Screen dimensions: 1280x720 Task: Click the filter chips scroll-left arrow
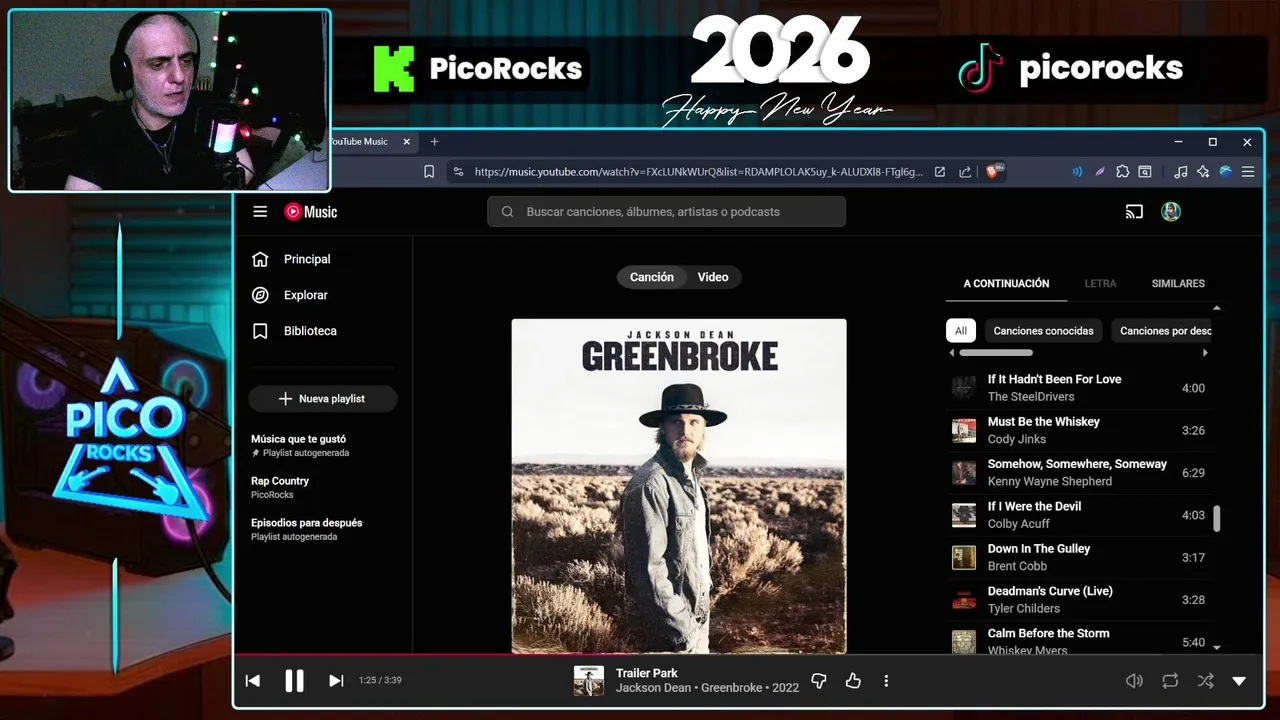951,353
